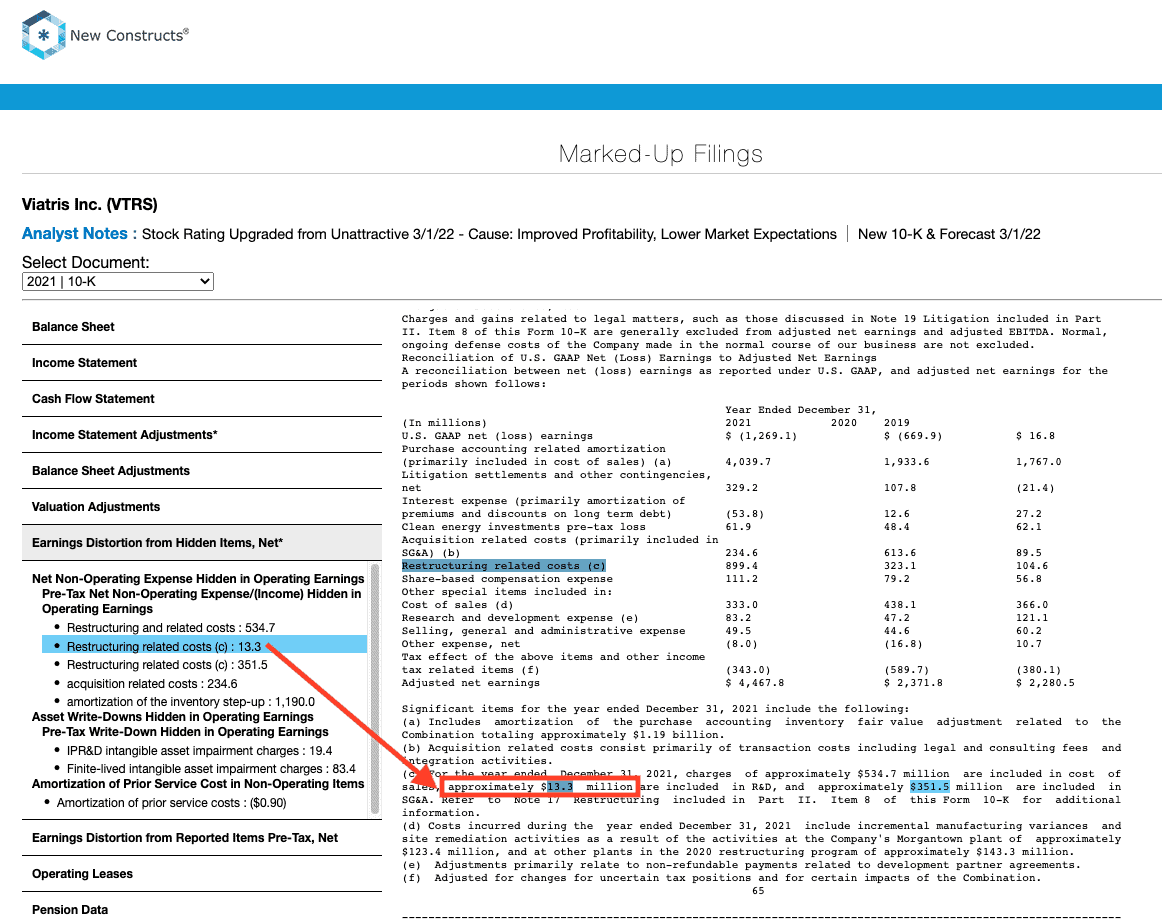Click the Marked-Up Filings page heading
1162x920 pixels.
click(660, 154)
